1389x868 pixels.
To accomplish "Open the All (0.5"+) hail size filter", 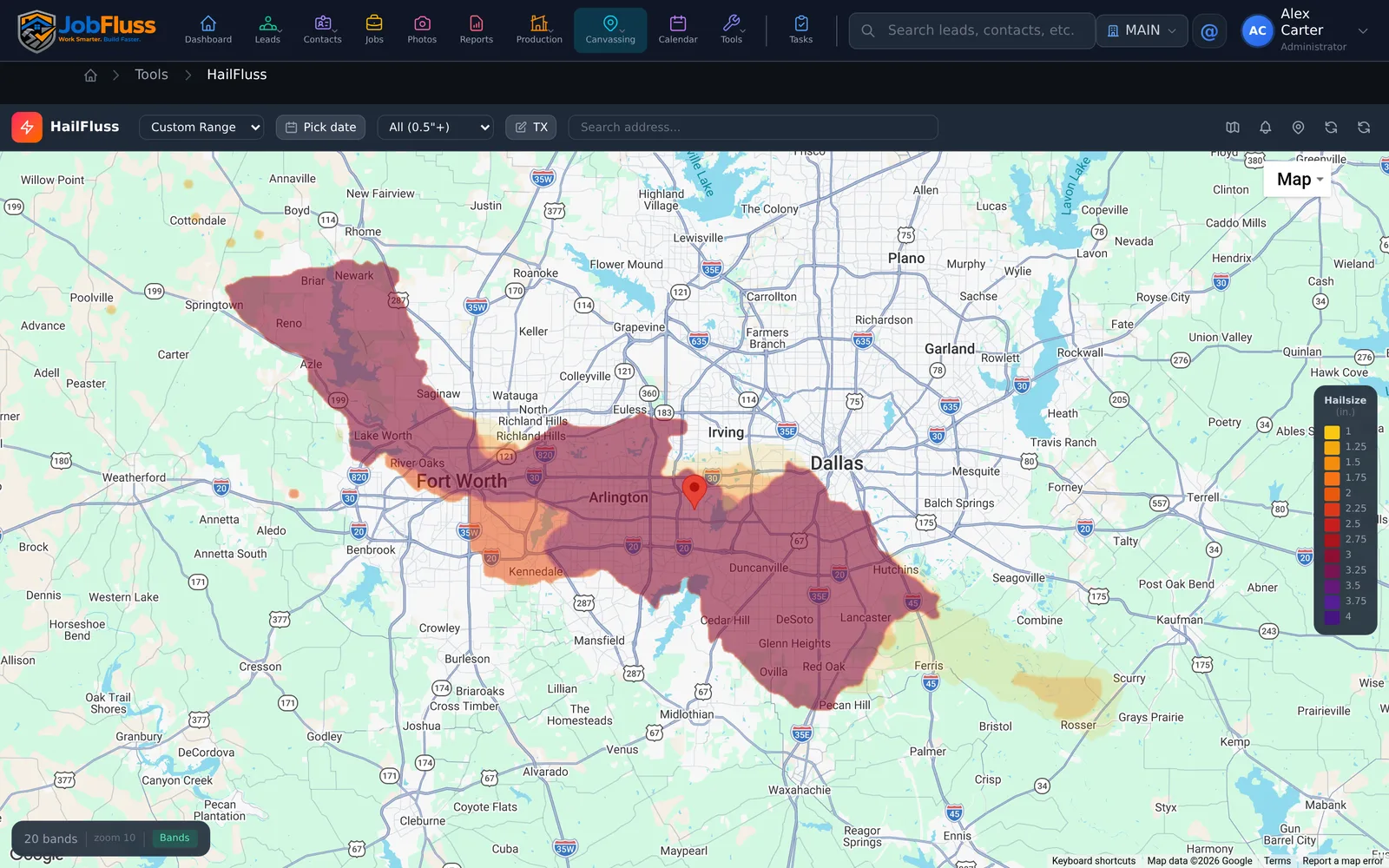I will [x=435, y=127].
